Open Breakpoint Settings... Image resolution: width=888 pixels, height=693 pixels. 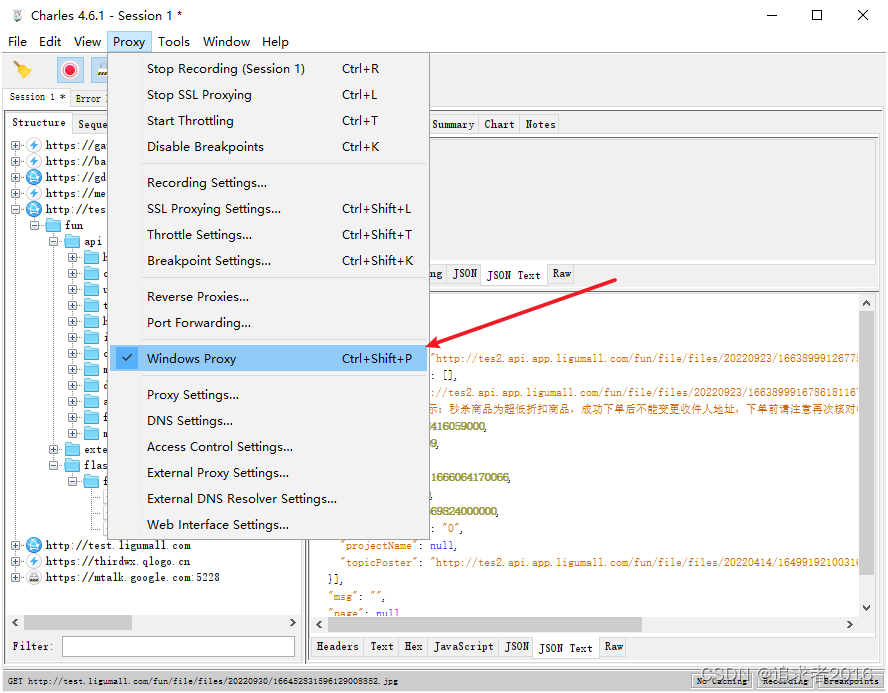[x=268, y=261]
